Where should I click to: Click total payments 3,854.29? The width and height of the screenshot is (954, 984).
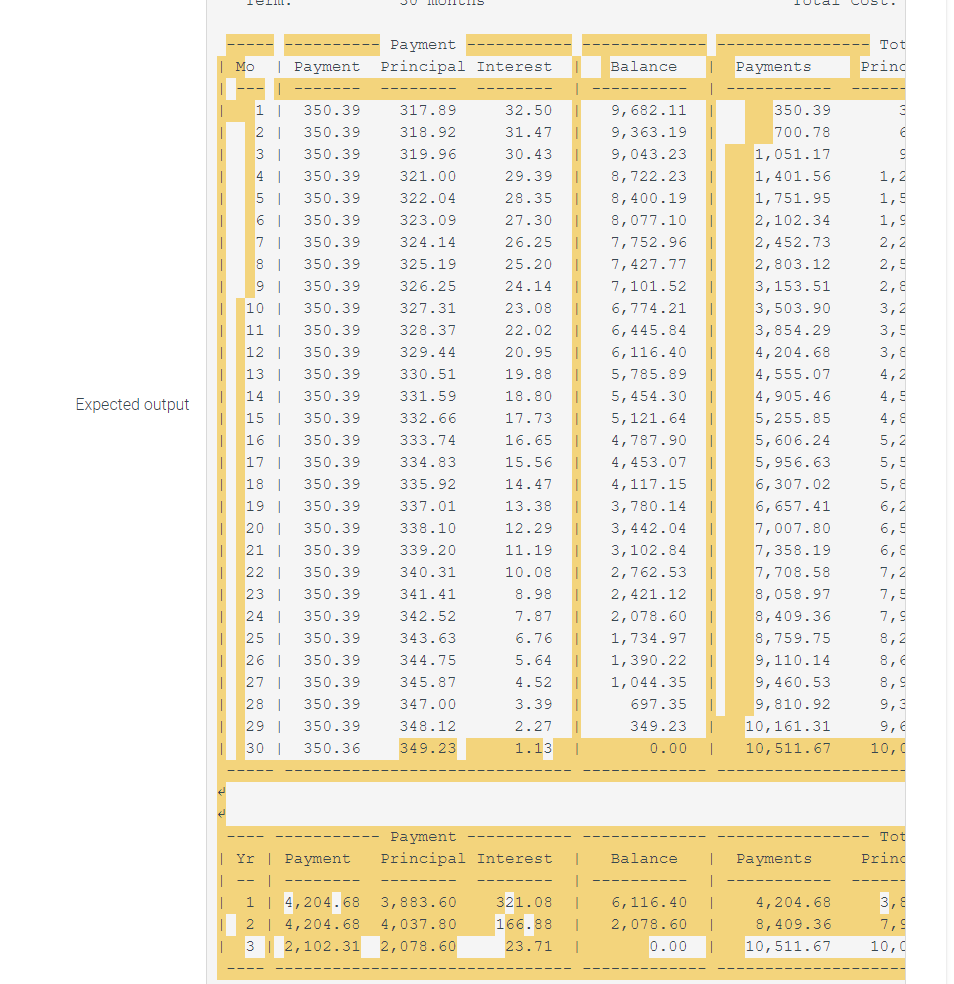point(793,330)
